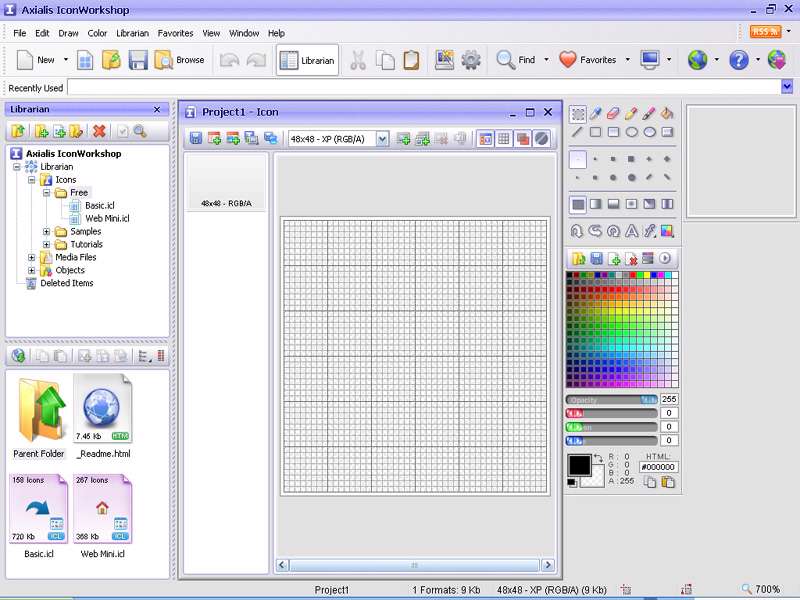This screenshot has width=800, height=600.
Task: Collapse the Free folder in tree
Action: 46,193
